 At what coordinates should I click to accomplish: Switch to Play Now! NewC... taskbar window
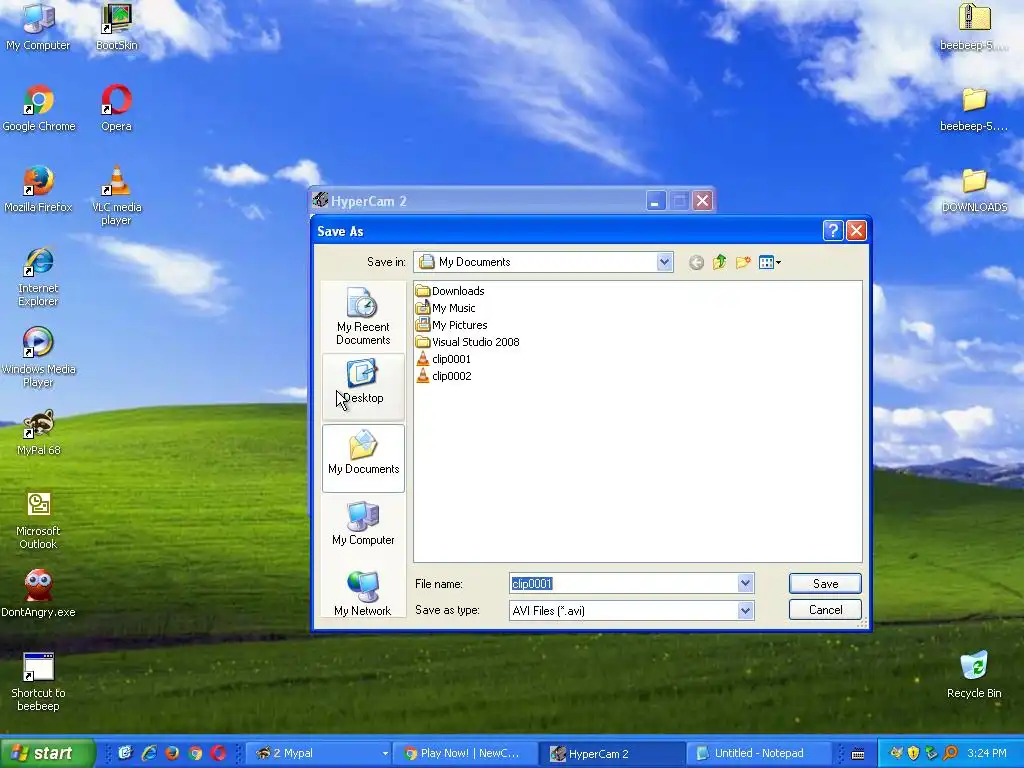(x=465, y=753)
